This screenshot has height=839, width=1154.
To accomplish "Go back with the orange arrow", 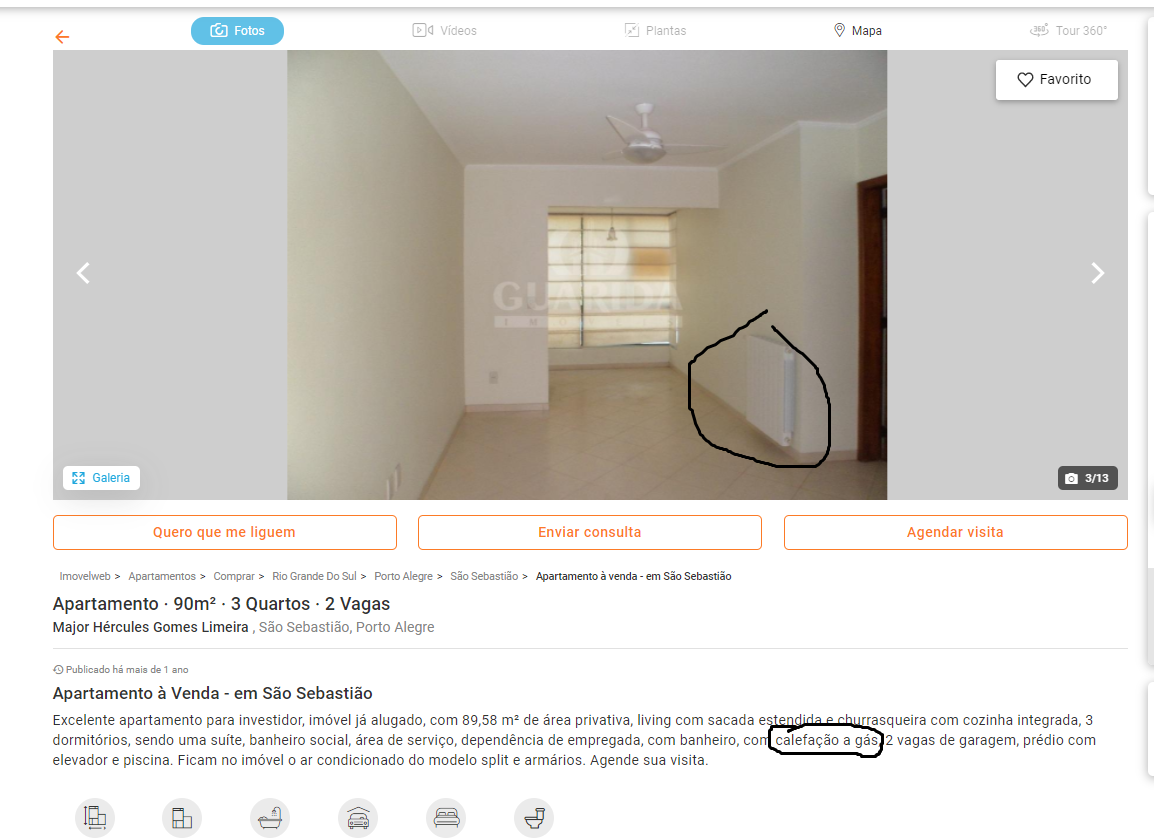I will tap(62, 37).
